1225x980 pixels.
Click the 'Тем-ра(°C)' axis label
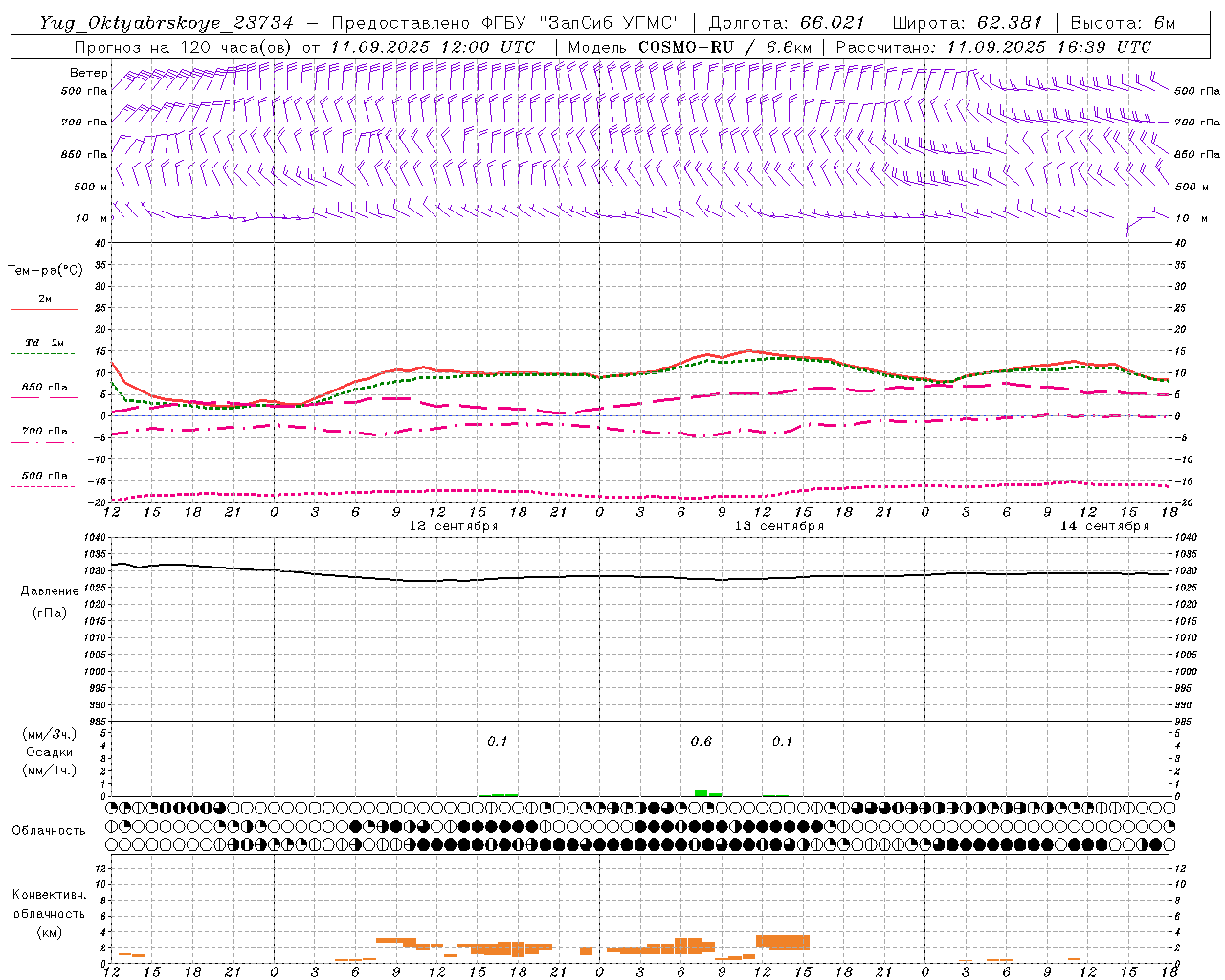pos(45,271)
